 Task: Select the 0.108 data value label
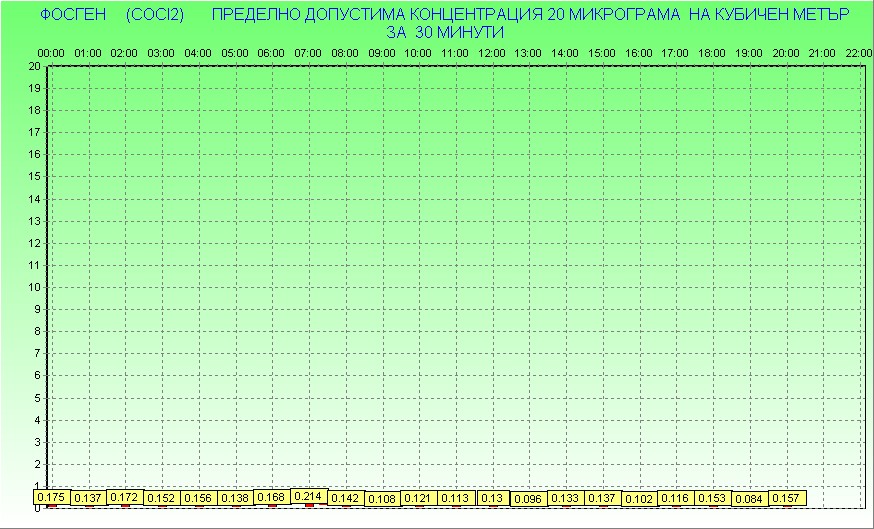382,499
